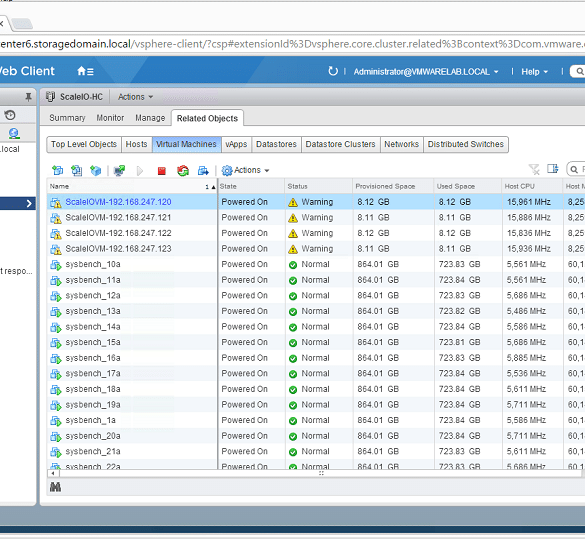Select the sysbench_16a virtual machine

[x=93, y=358]
